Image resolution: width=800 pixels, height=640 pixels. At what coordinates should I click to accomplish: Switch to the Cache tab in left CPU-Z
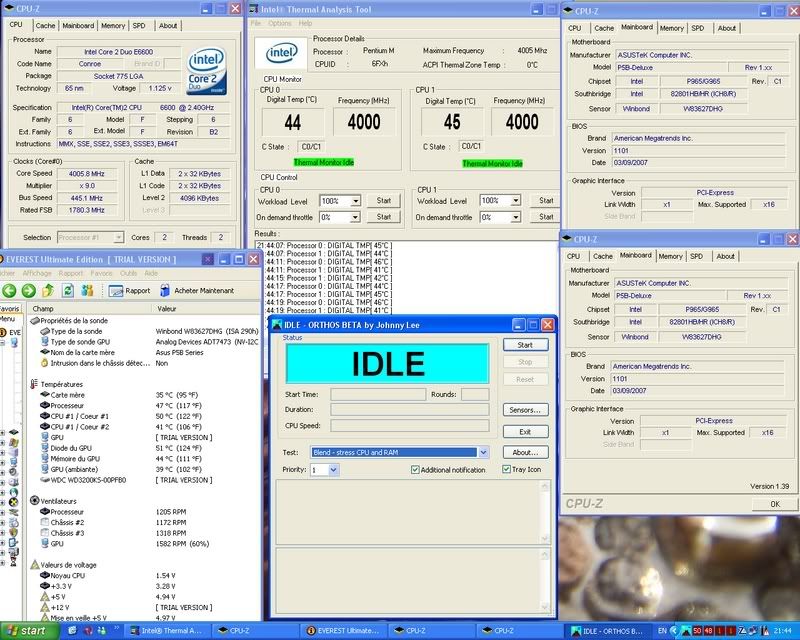tap(45, 26)
